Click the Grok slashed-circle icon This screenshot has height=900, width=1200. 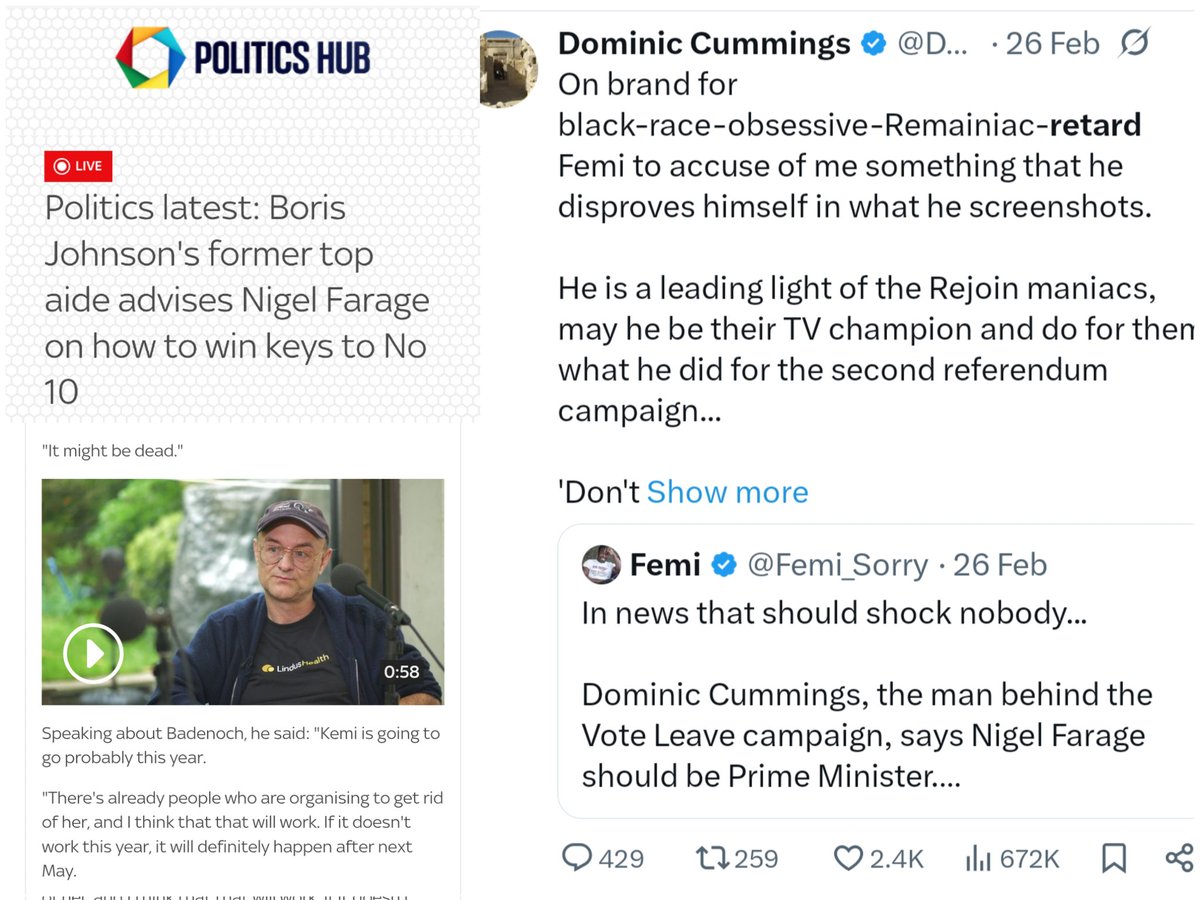(x=1135, y=43)
